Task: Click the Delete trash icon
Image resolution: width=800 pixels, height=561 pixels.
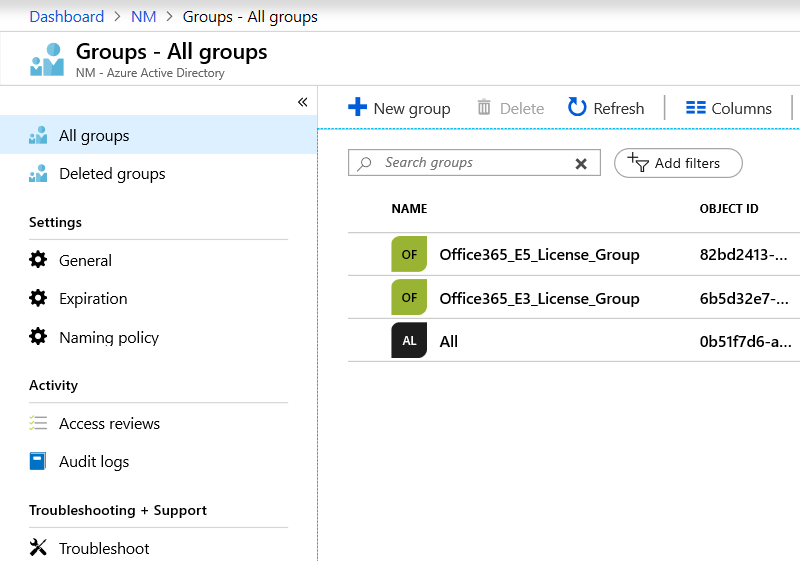Action: click(x=485, y=108)
